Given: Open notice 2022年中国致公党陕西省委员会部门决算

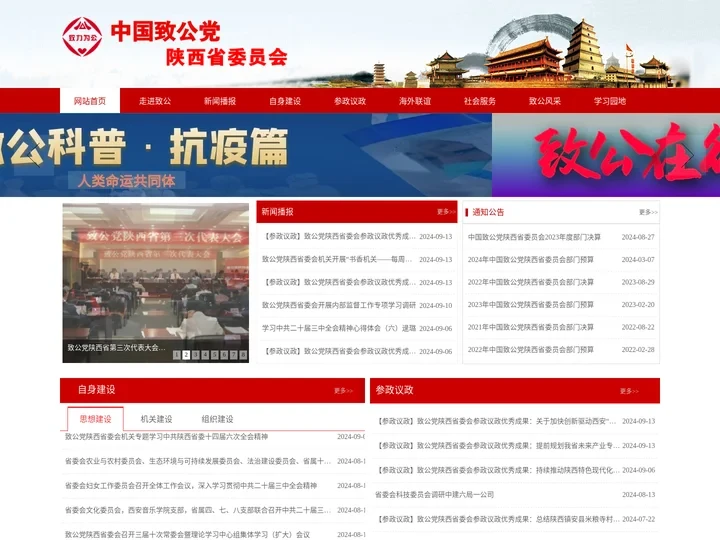Looking at the screenshot, I should point(531,282).
